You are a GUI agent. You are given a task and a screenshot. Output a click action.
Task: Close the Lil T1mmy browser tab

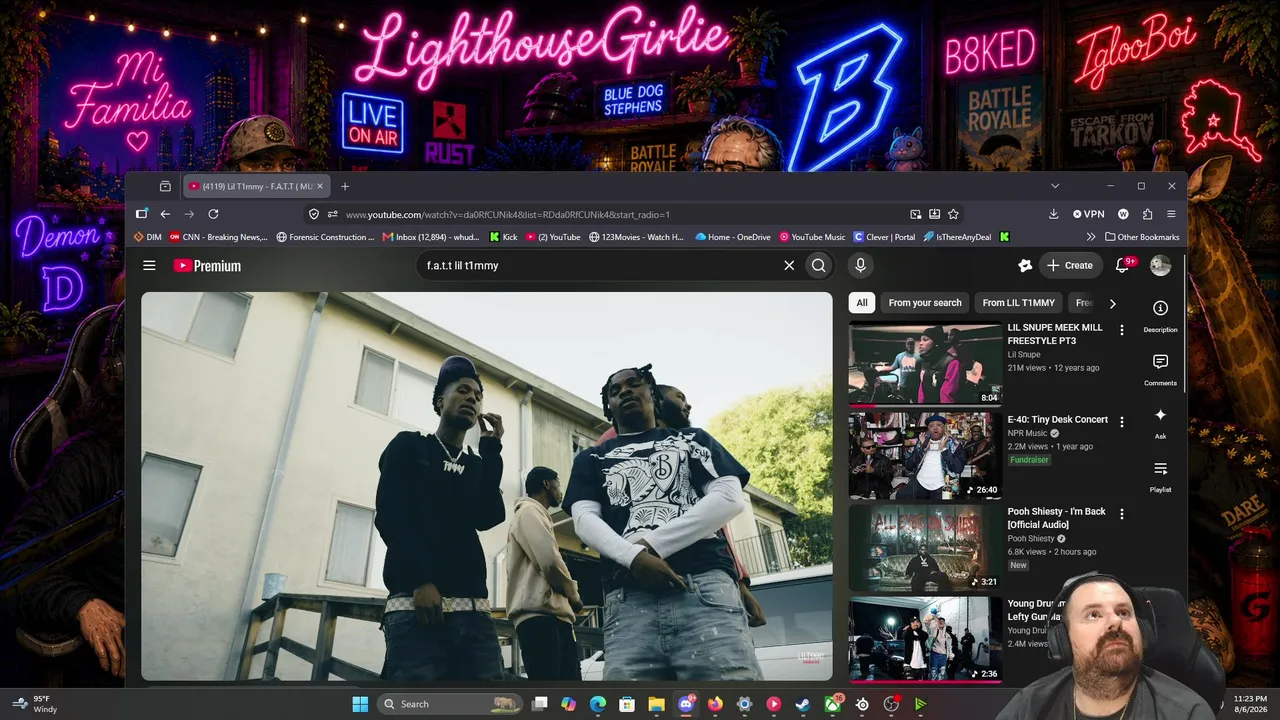[x=320, y=186]
